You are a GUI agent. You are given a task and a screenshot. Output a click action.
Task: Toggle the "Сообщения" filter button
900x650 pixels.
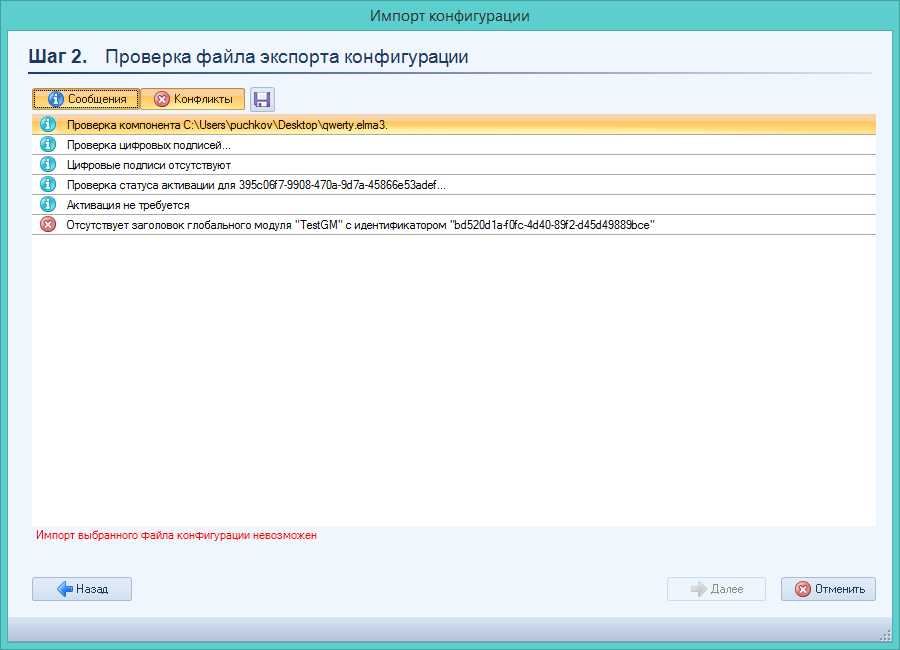[x=86, y=99]
